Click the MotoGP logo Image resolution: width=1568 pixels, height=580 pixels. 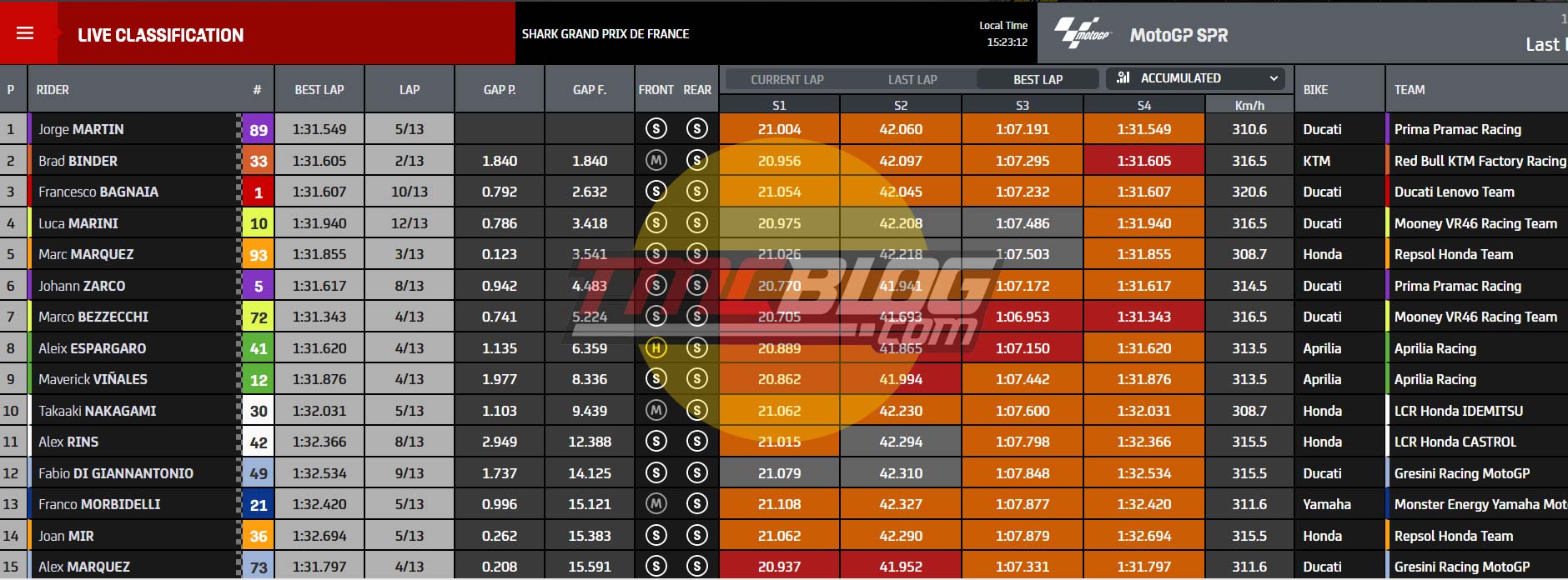(1083, 33)
